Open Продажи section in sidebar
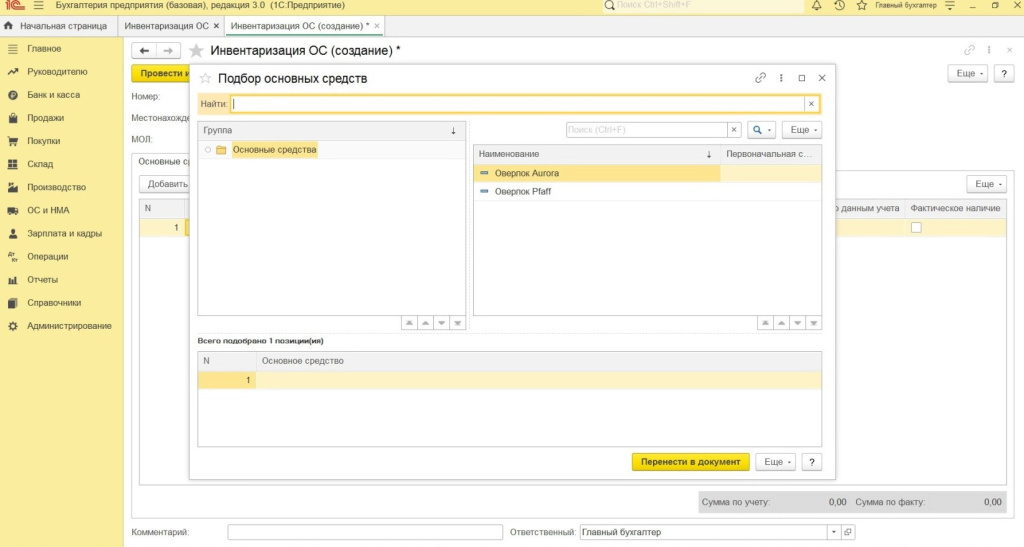This screenshot has width=1024, height=547. pos(45,118)
